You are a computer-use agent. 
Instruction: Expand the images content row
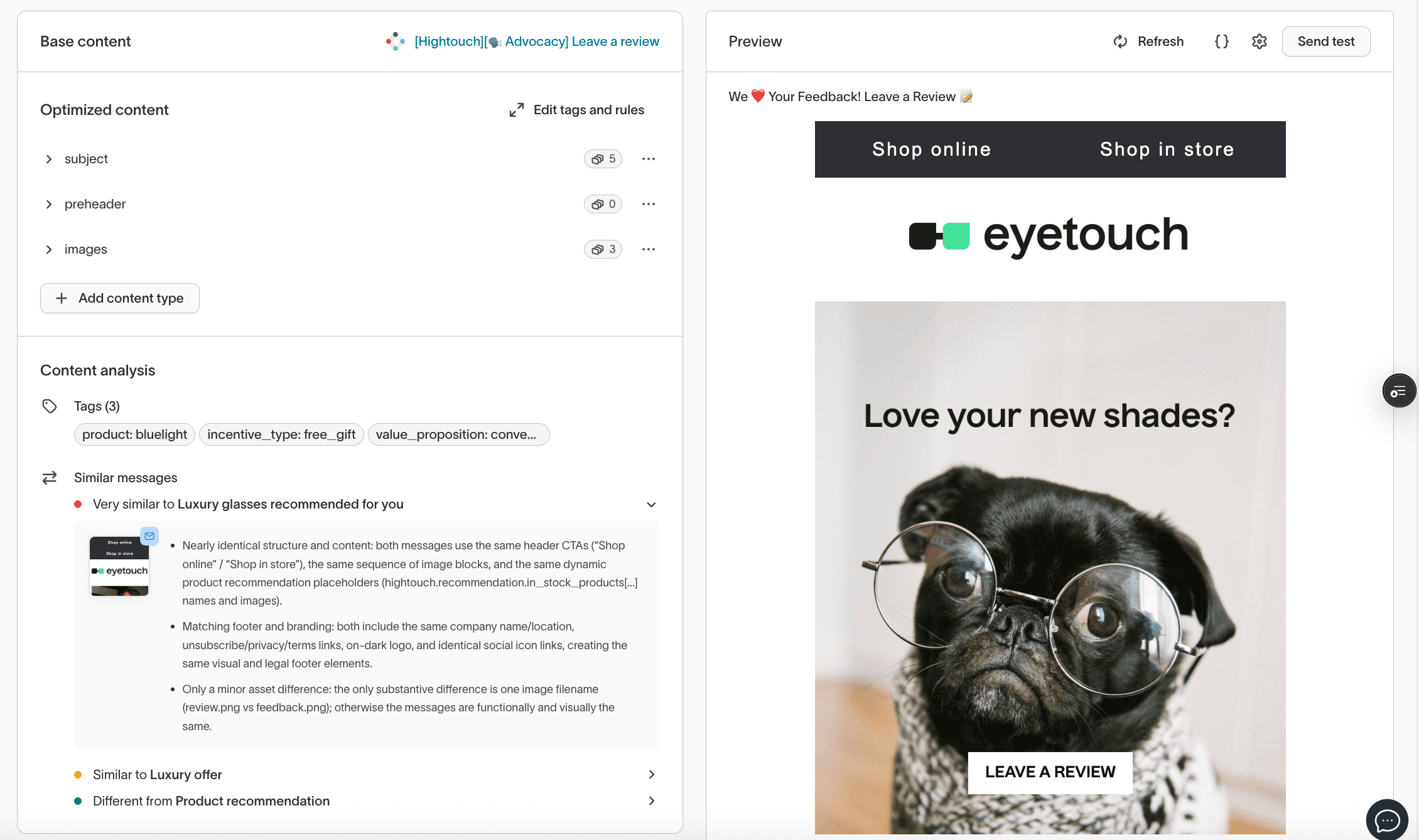tap(49, 249)
